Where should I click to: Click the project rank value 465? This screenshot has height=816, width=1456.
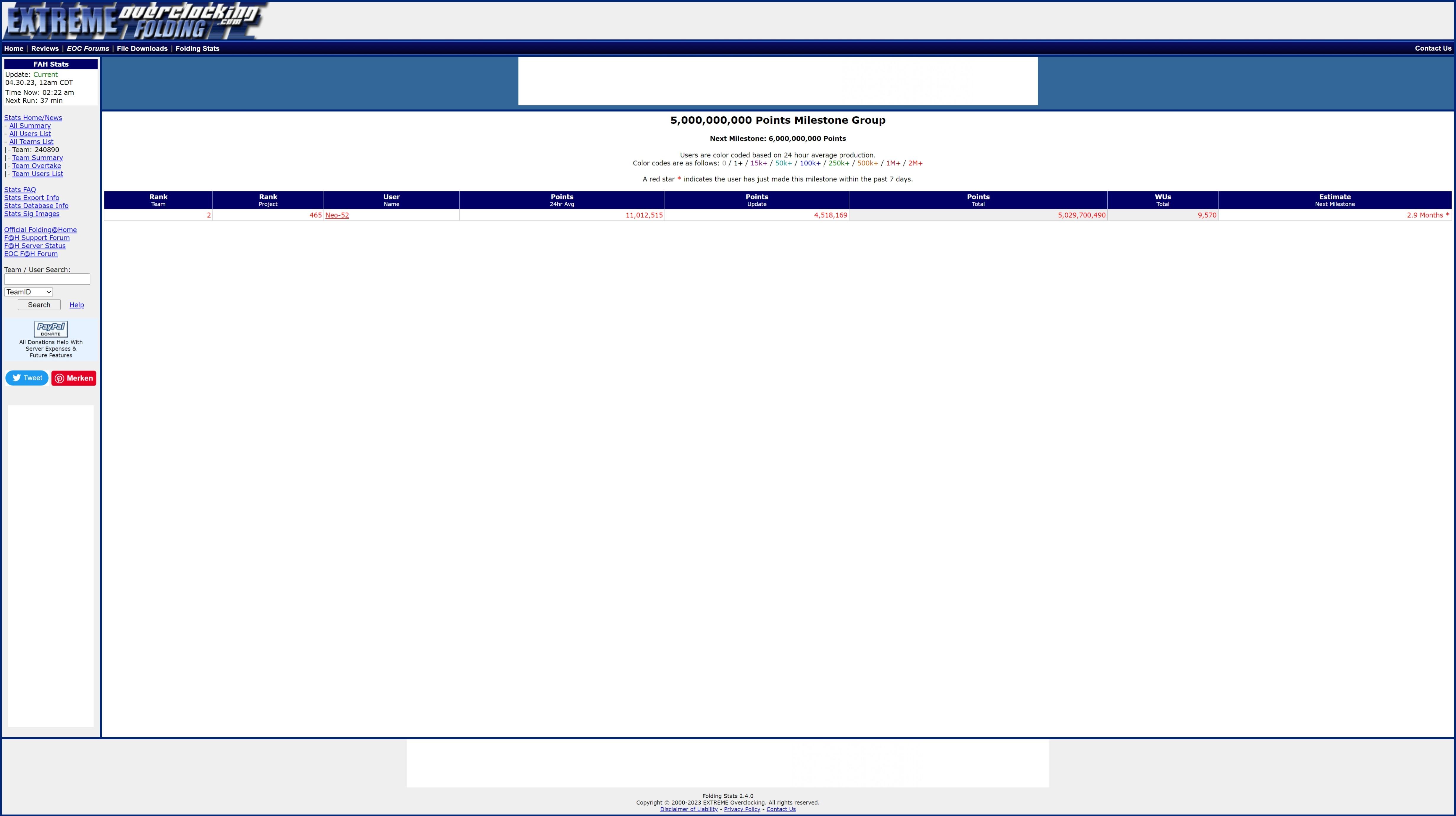pyautogui.click(x=315, y=215)
